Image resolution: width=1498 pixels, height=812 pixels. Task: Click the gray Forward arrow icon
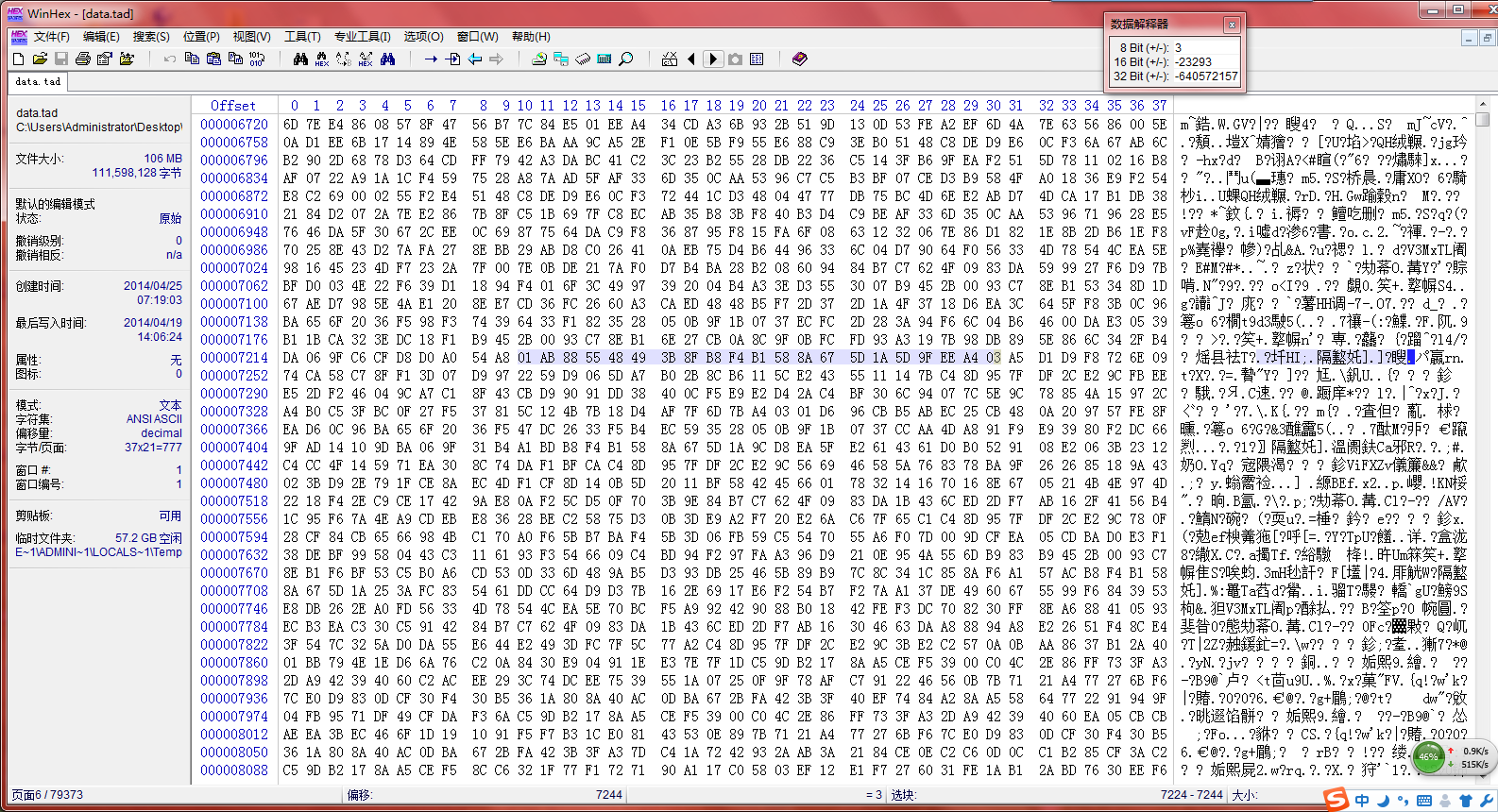click(x=496, y=59)
